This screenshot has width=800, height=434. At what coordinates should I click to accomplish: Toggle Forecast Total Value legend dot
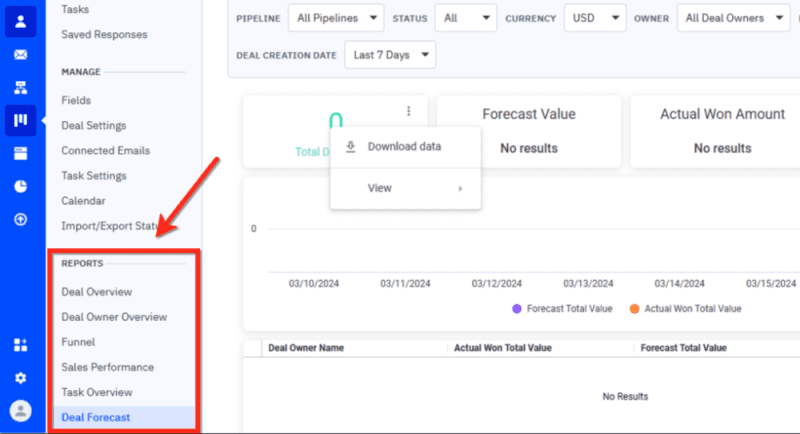point(516,309)
